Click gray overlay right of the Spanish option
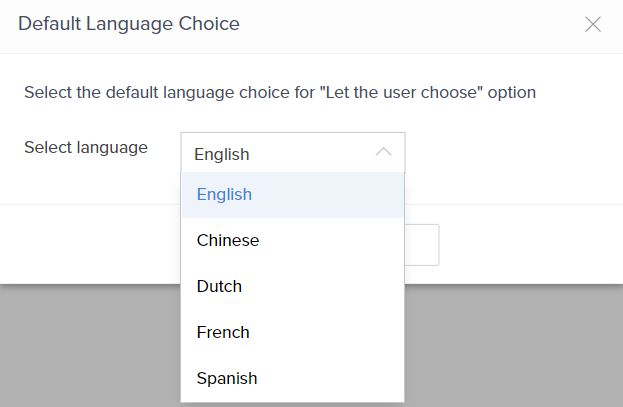The height and width of the screenshot is (407, 623). coord(510,378)
